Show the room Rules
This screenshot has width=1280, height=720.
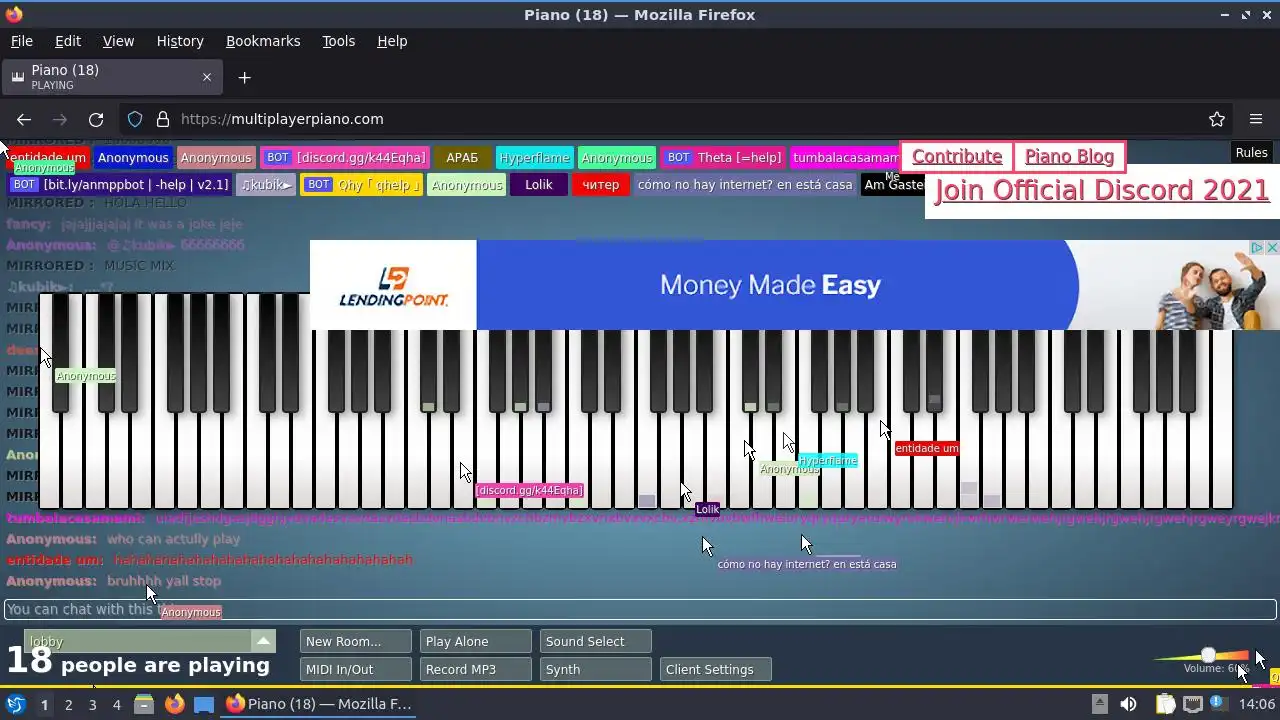(1251, 153)
